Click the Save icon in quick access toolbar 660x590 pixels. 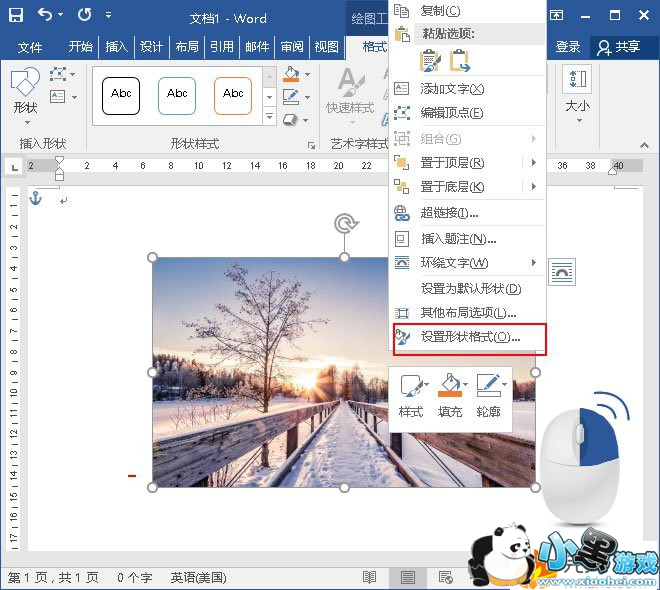pyautogui.click(x=15, y=16)
